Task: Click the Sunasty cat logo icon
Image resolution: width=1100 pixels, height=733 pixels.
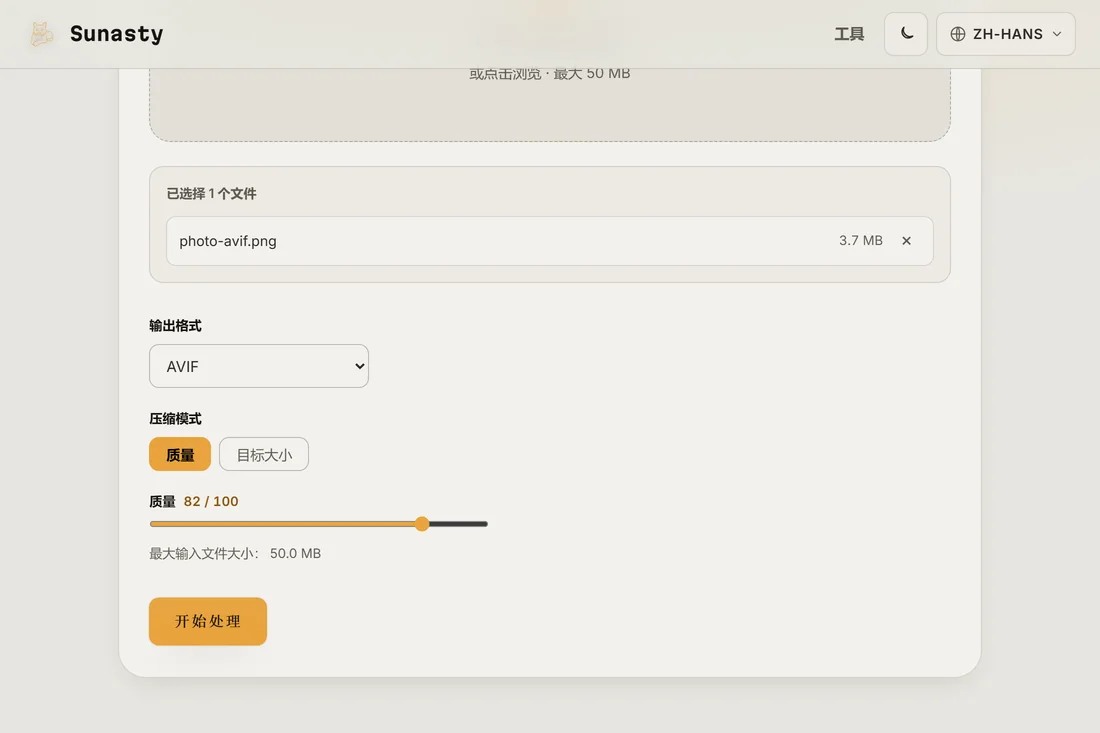Action: pos(41,34)
